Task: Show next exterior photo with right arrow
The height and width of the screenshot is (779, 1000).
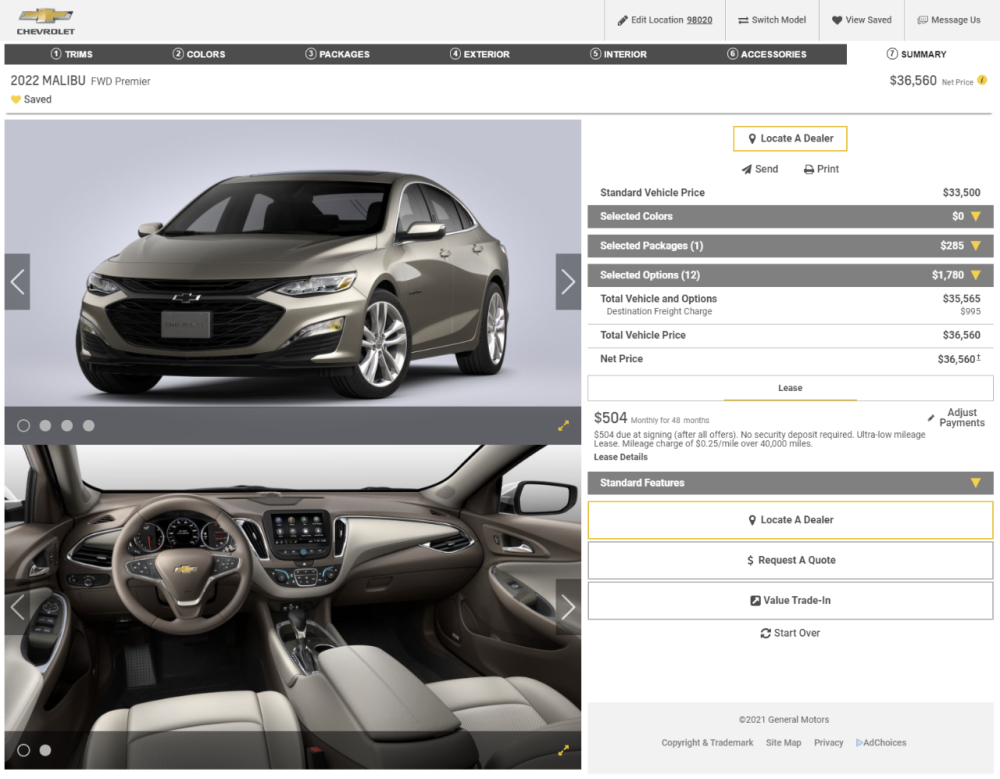Action: point(568,282)
